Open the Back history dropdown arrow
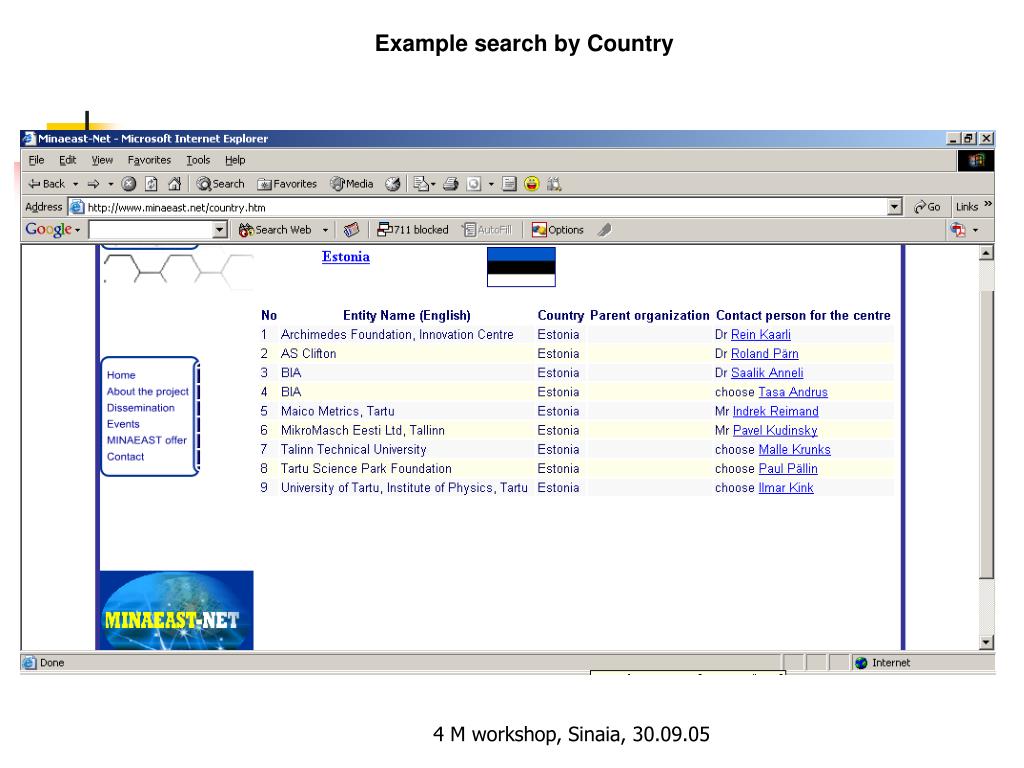The image size is (1024, 768). [x=76, y=184]
